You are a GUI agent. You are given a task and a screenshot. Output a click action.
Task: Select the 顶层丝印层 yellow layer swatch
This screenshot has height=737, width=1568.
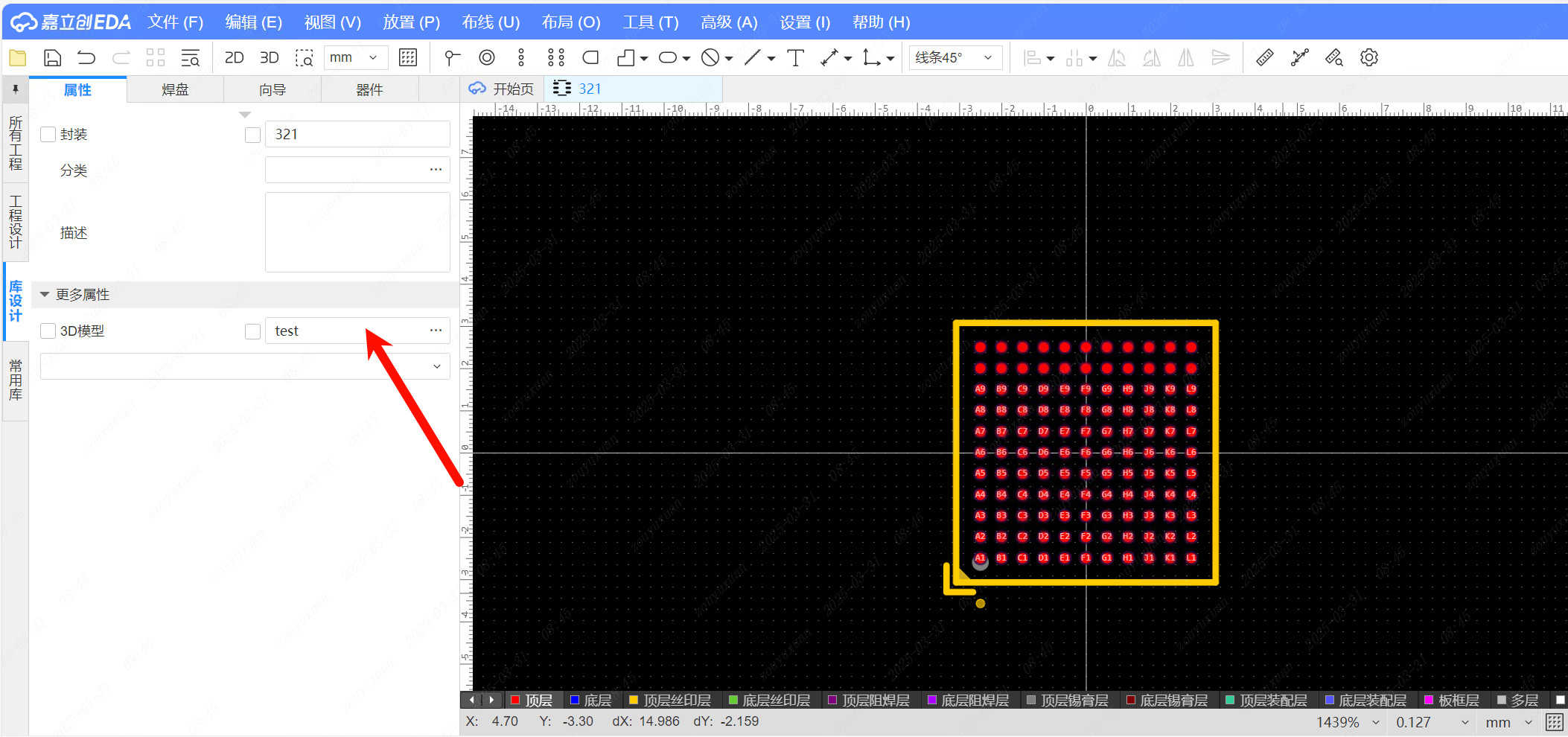coord(634,701)
